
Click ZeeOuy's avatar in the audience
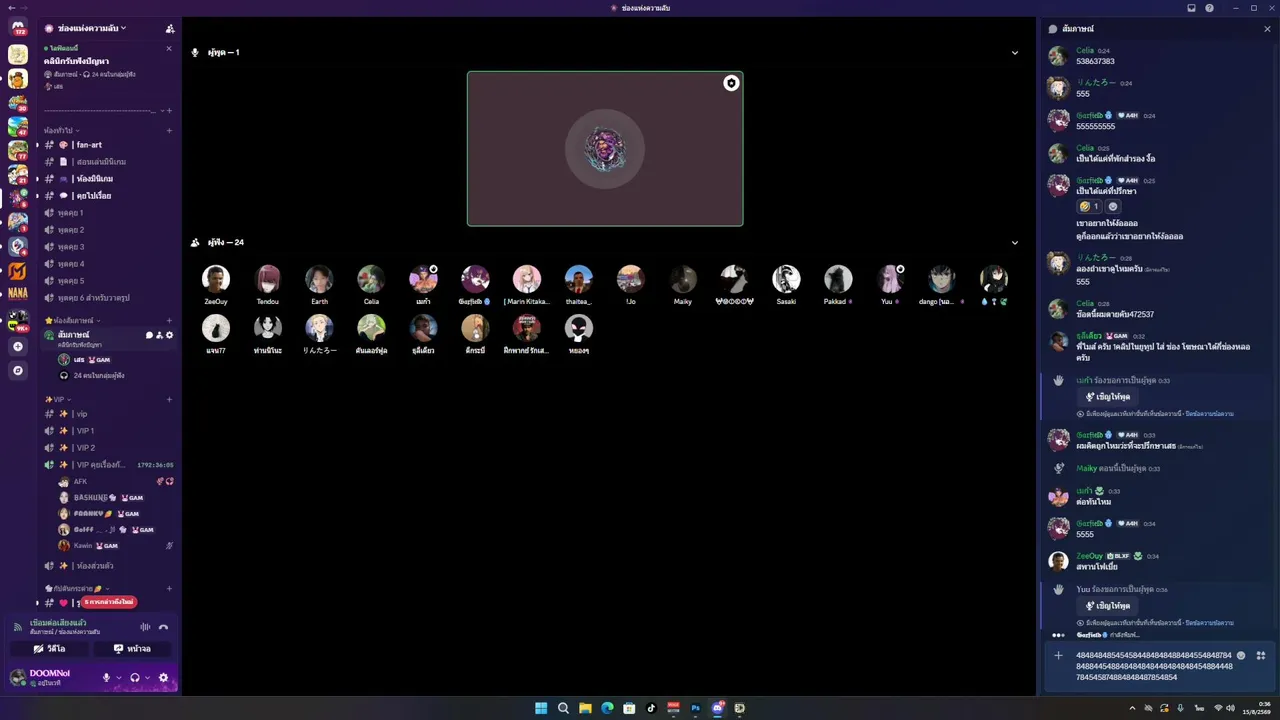tap(216, 279)
